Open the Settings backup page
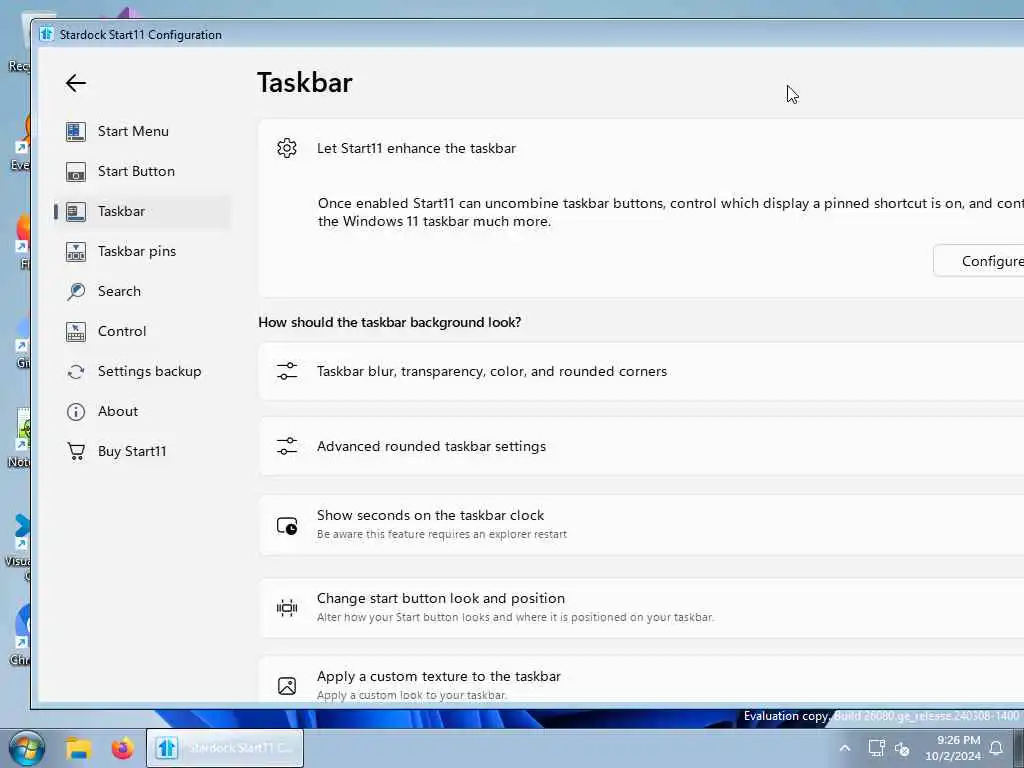 pyautogui.click(x=143, y=371)
